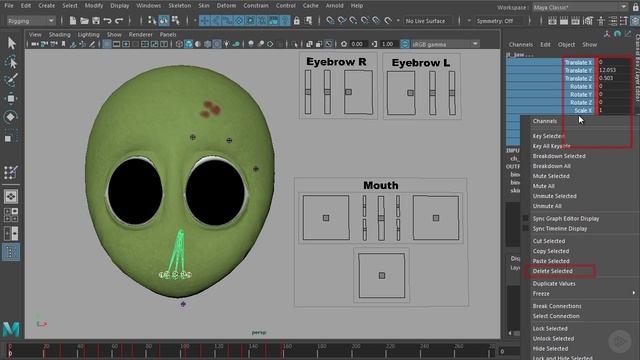Viewport: 640px width, 360px height.
Task: Open the Deform menu
Action: [x=226, y=6]
